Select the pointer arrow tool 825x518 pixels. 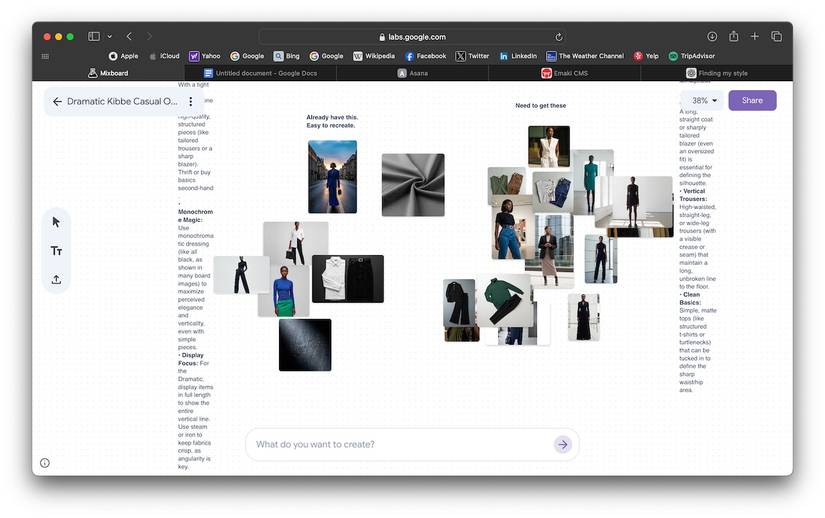[x=56, y=222]
